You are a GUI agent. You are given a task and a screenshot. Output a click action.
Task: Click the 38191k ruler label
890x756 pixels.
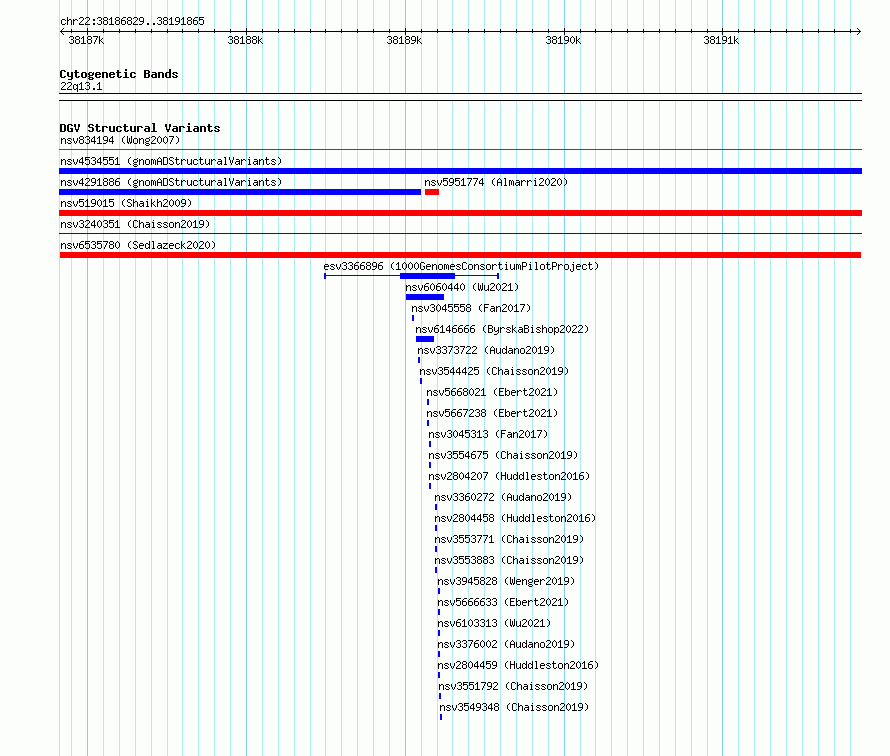tap(721, 40)
